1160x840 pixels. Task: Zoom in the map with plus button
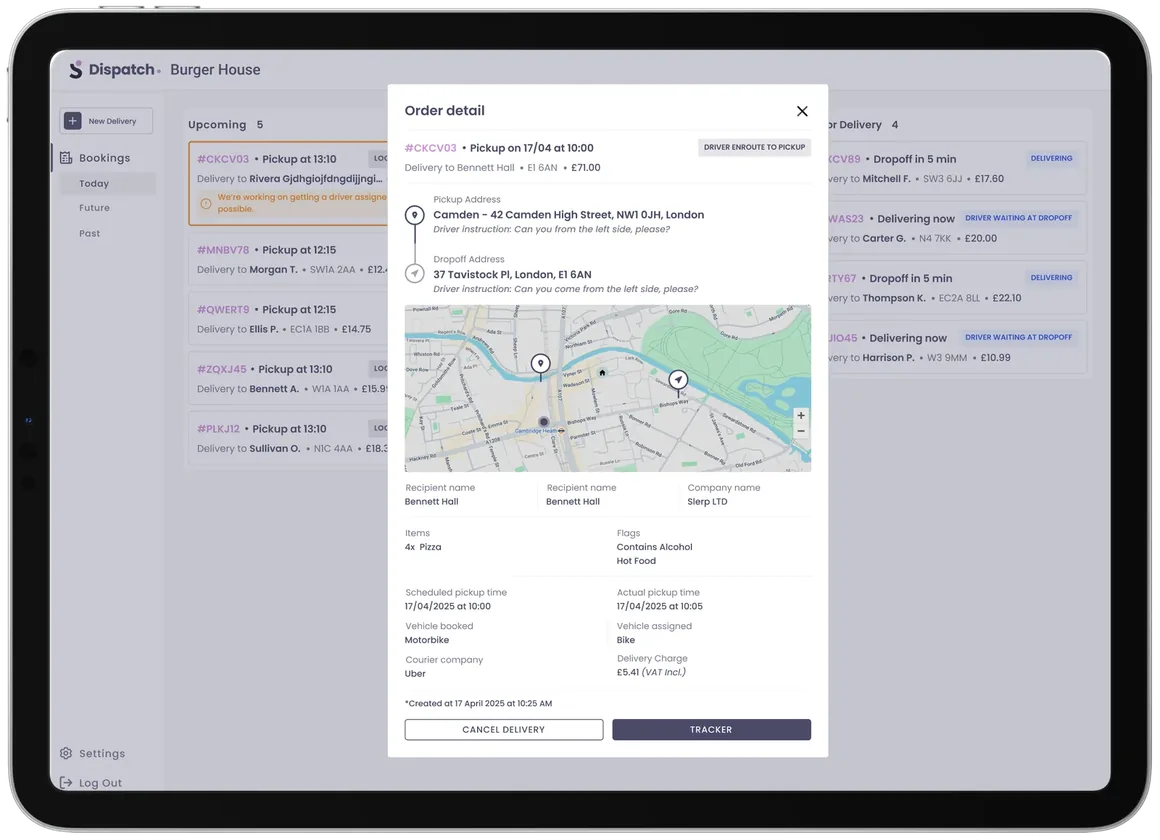pos(800,415)
